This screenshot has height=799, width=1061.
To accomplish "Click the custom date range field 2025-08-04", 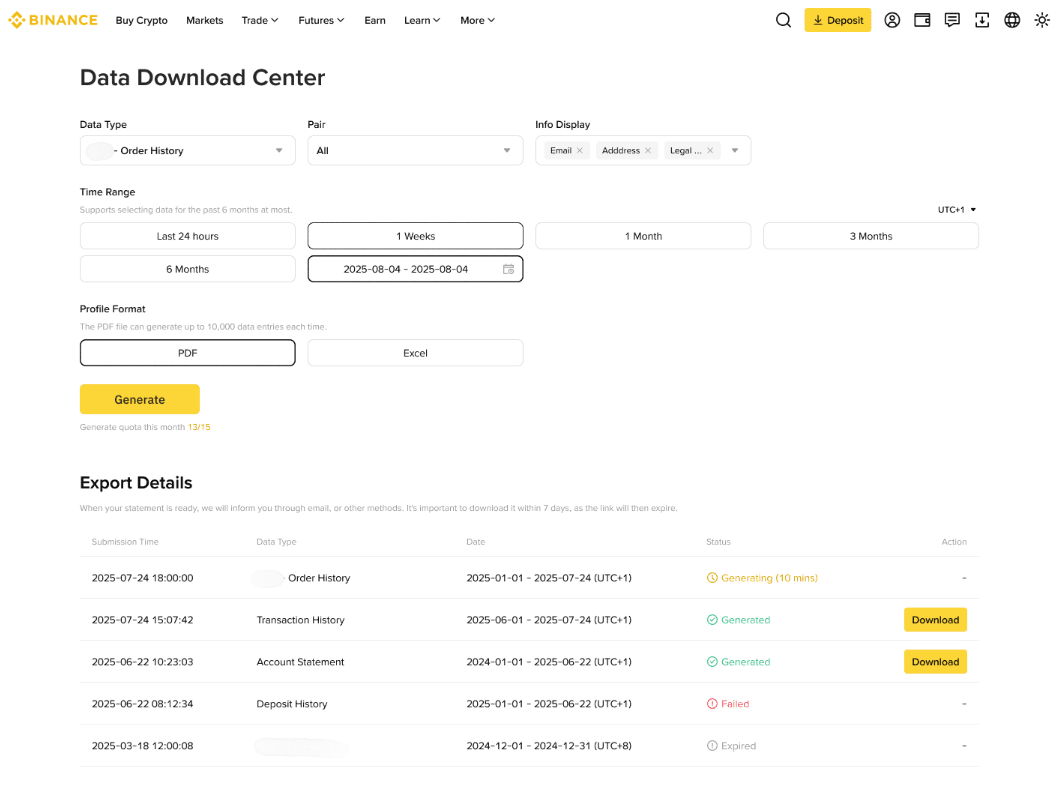I will click(x=415, y=269).
